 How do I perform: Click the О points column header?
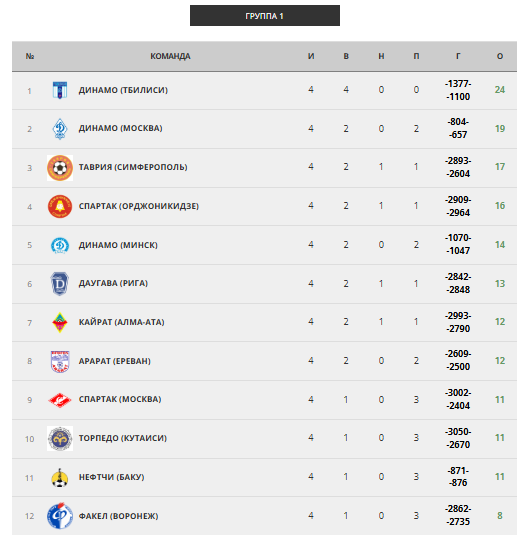(x=500, y=56)
